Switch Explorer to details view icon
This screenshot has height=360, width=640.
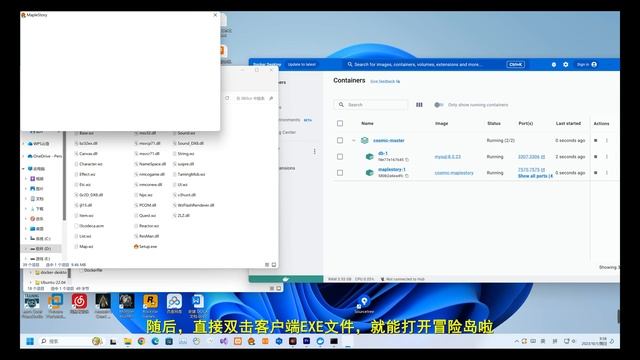[267, 264]
